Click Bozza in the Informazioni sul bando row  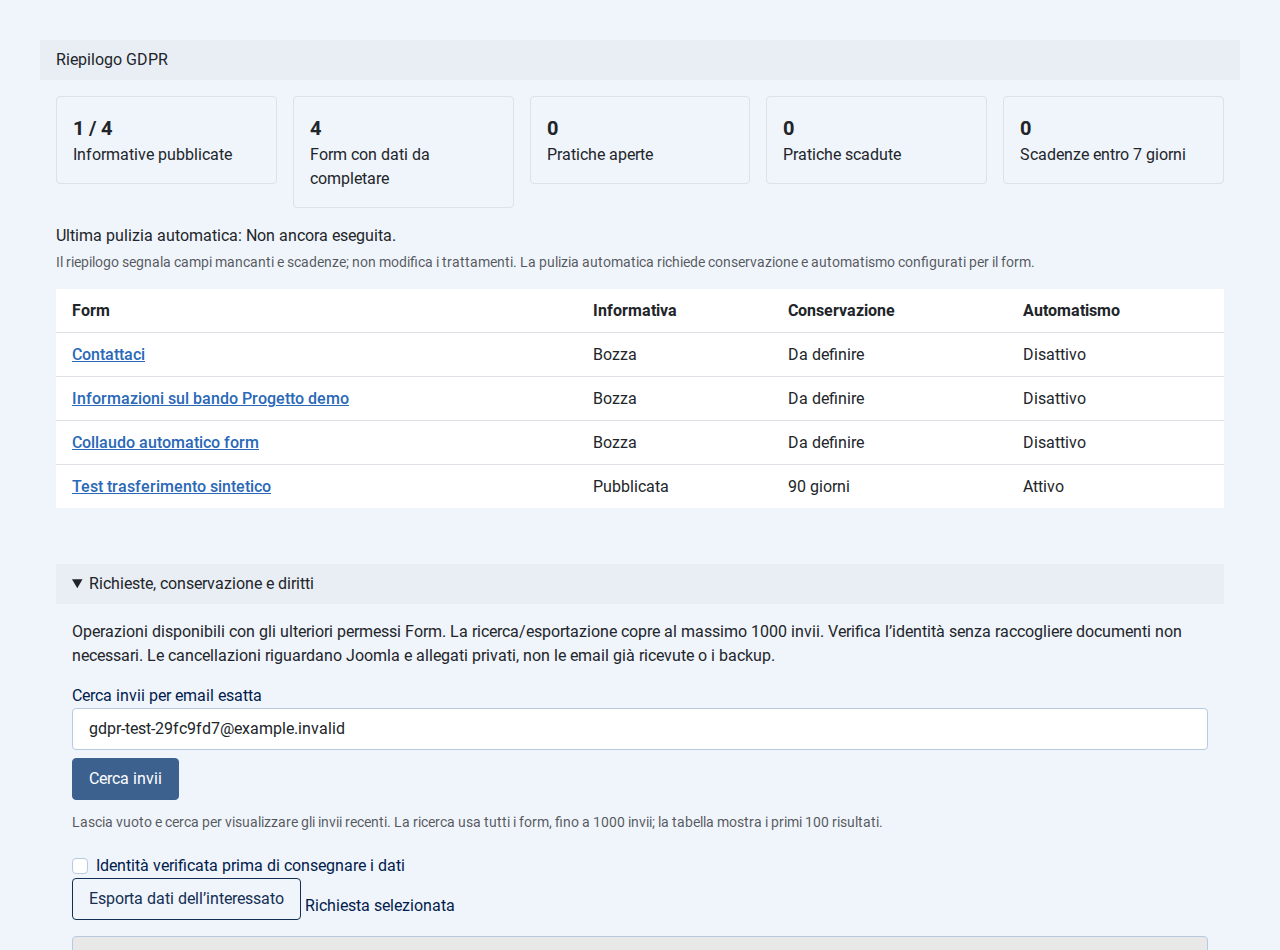click(615, 399)
